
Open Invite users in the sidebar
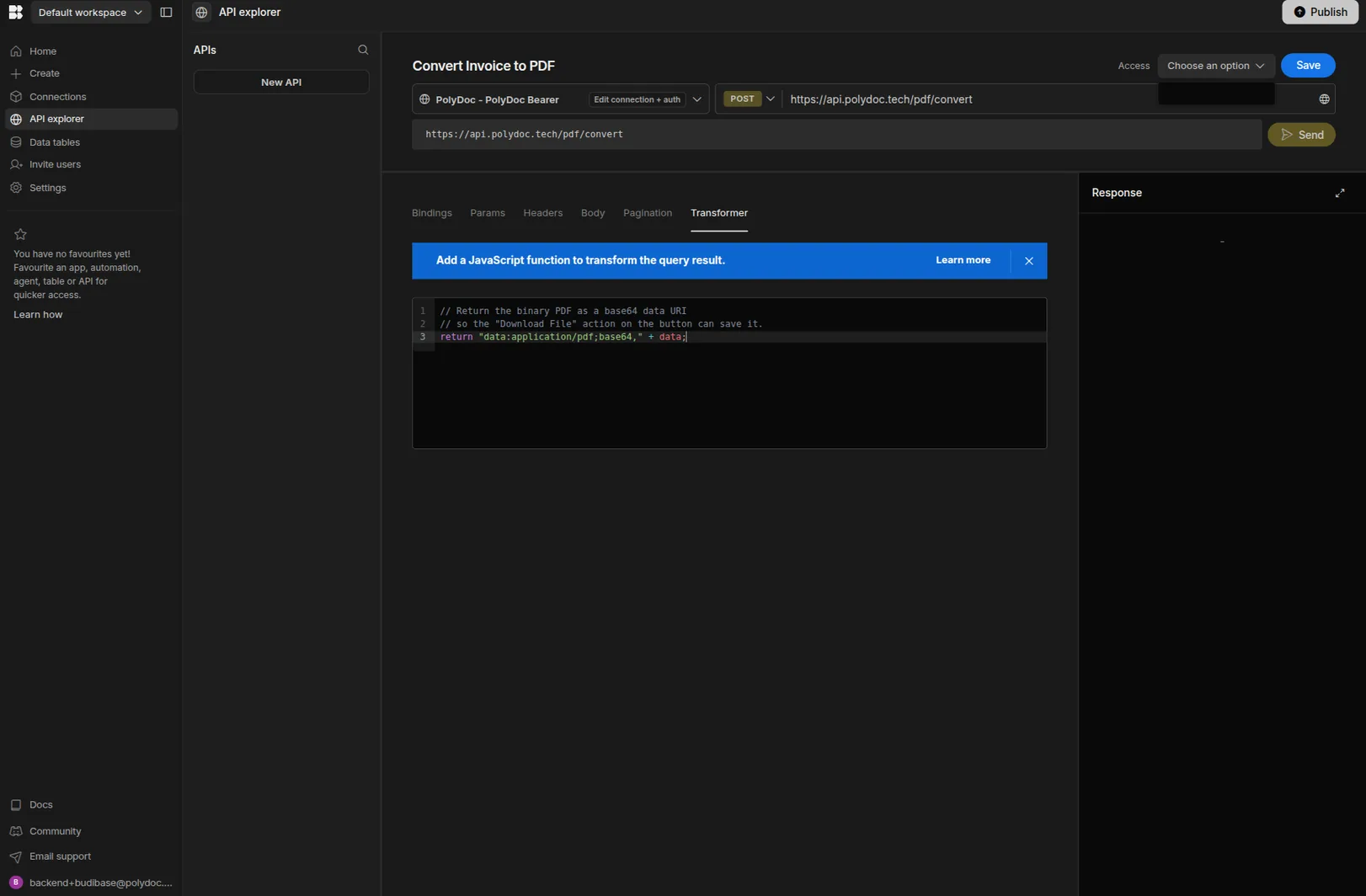91,164
